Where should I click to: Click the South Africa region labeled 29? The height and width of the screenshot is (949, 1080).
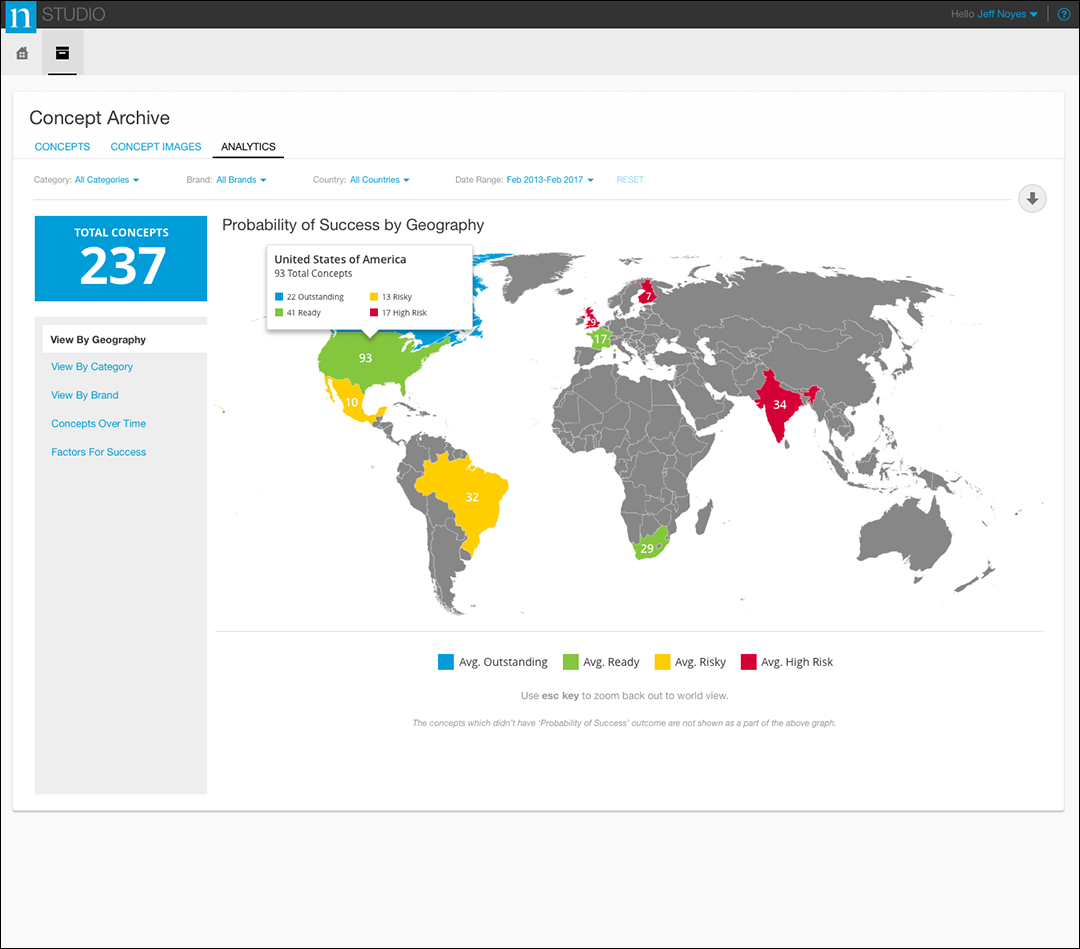click(x=649, y=548)
